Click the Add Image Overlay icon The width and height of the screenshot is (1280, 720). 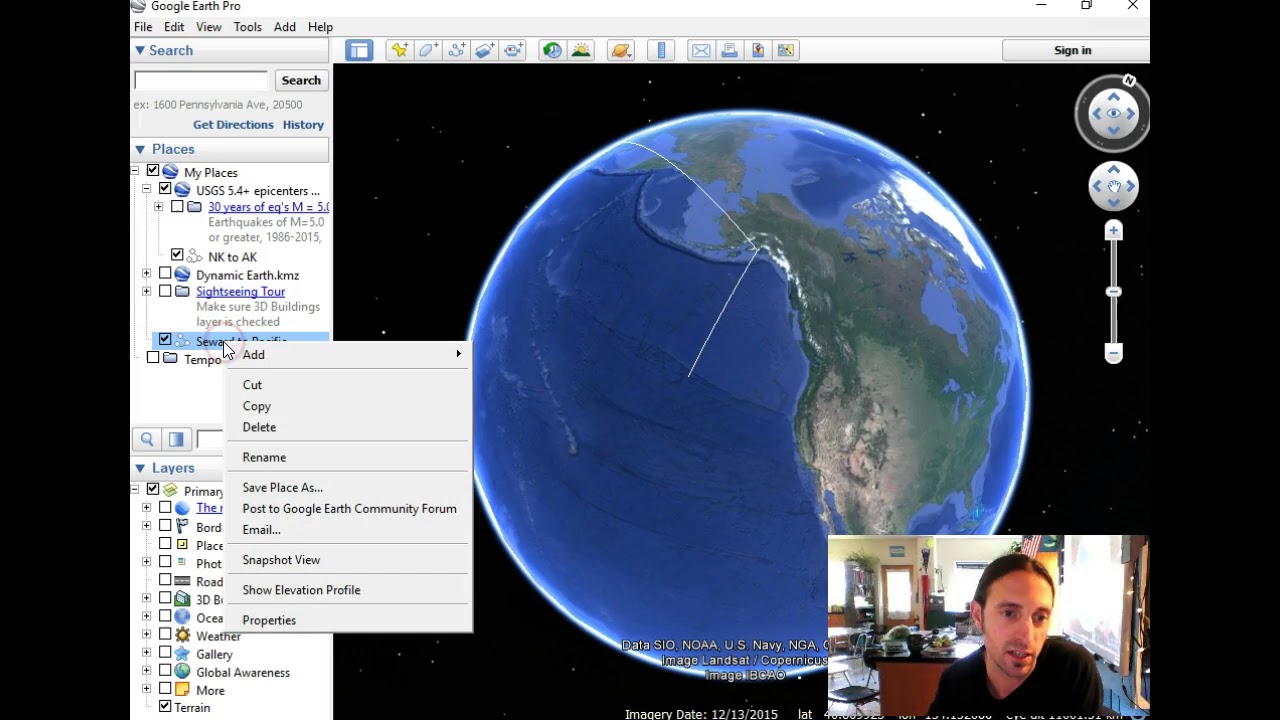coord(485,50)
